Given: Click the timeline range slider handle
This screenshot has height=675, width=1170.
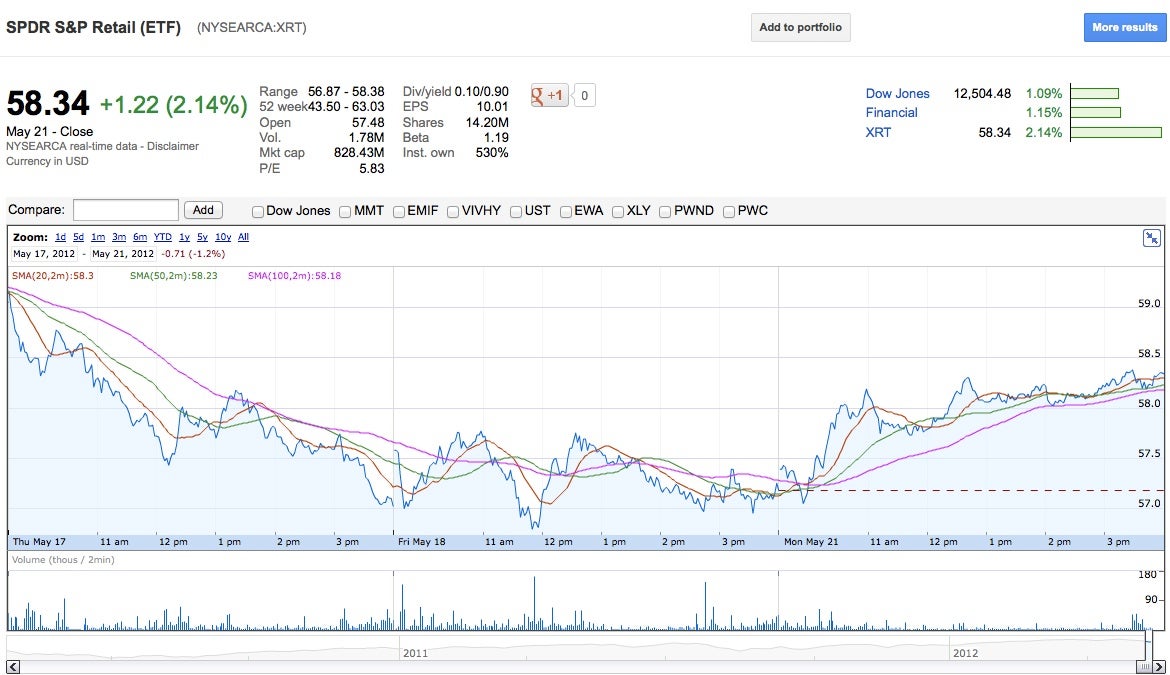Looking at the screenshot, I should [x=1143, y=667].
